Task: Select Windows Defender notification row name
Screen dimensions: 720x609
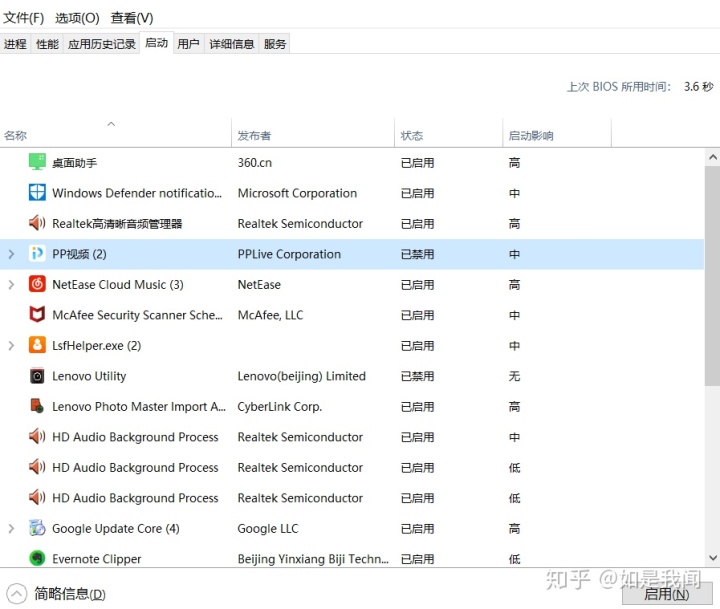Action: click(137, 193)
